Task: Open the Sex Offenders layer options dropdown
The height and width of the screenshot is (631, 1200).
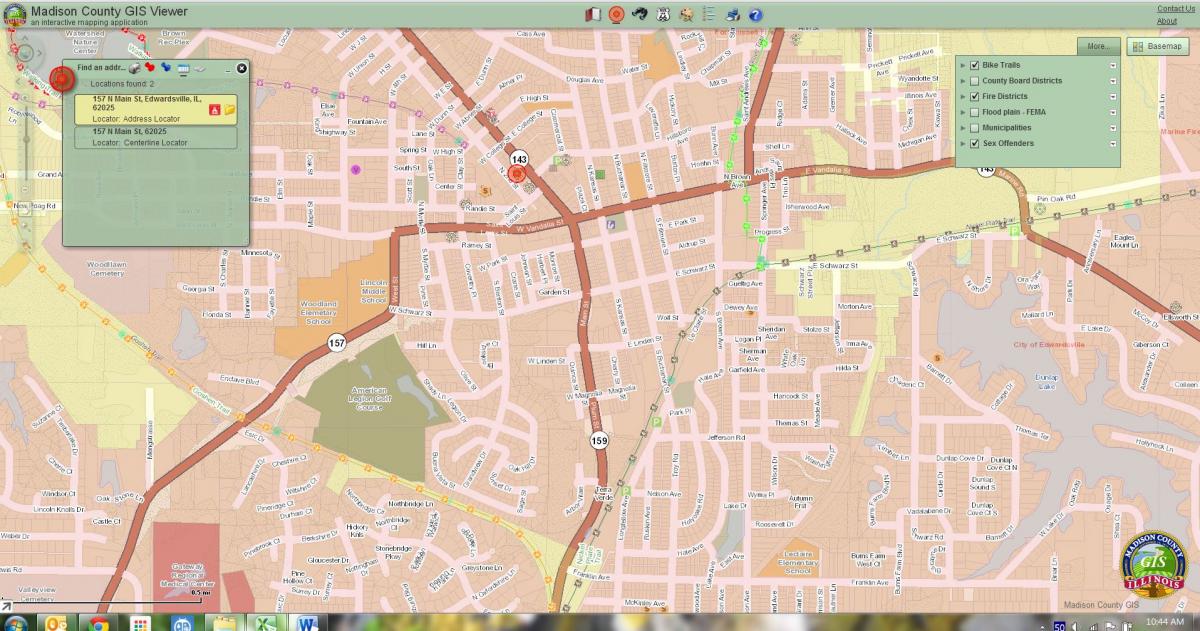Action: (x=1113, y=144)
